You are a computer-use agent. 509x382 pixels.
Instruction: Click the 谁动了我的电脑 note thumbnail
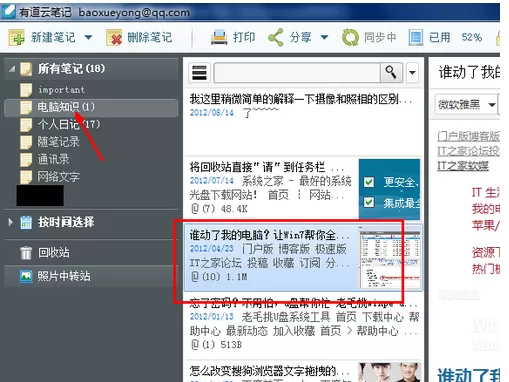coord(390,257)
